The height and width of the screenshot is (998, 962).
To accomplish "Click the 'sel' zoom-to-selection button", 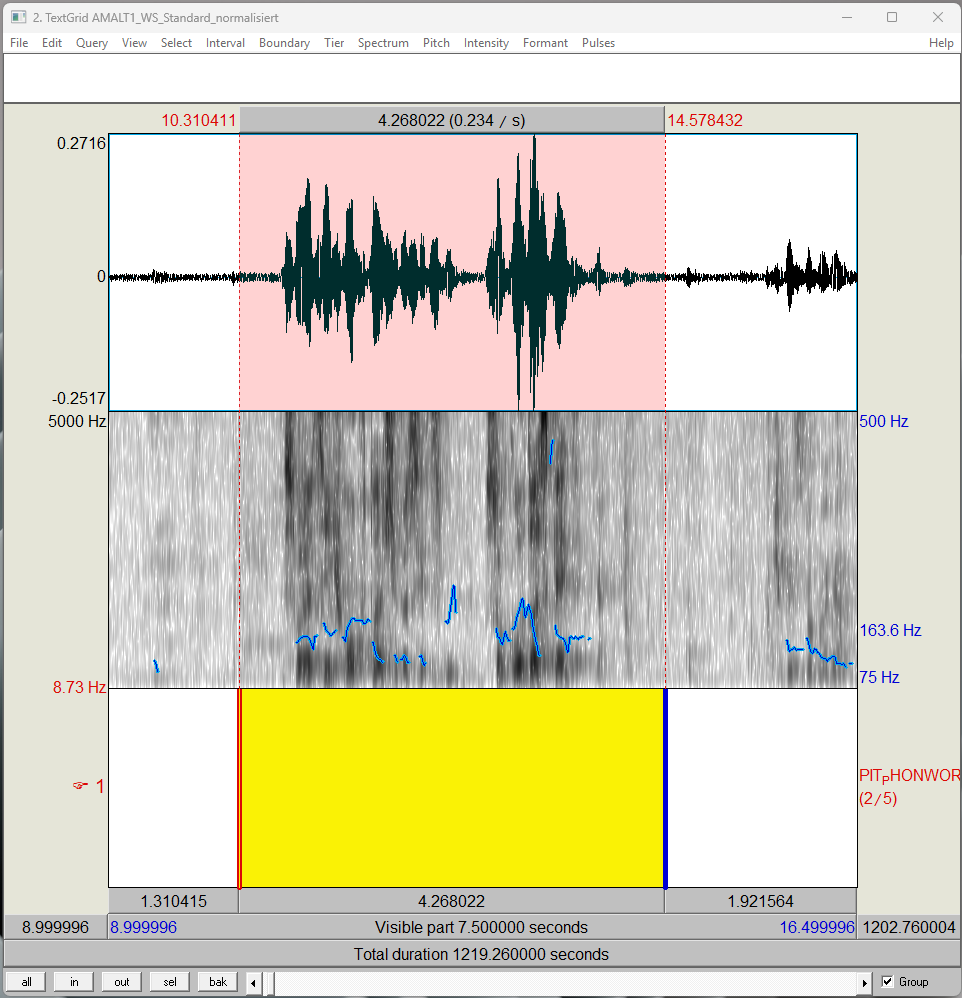I will click(x=170, y=981).
